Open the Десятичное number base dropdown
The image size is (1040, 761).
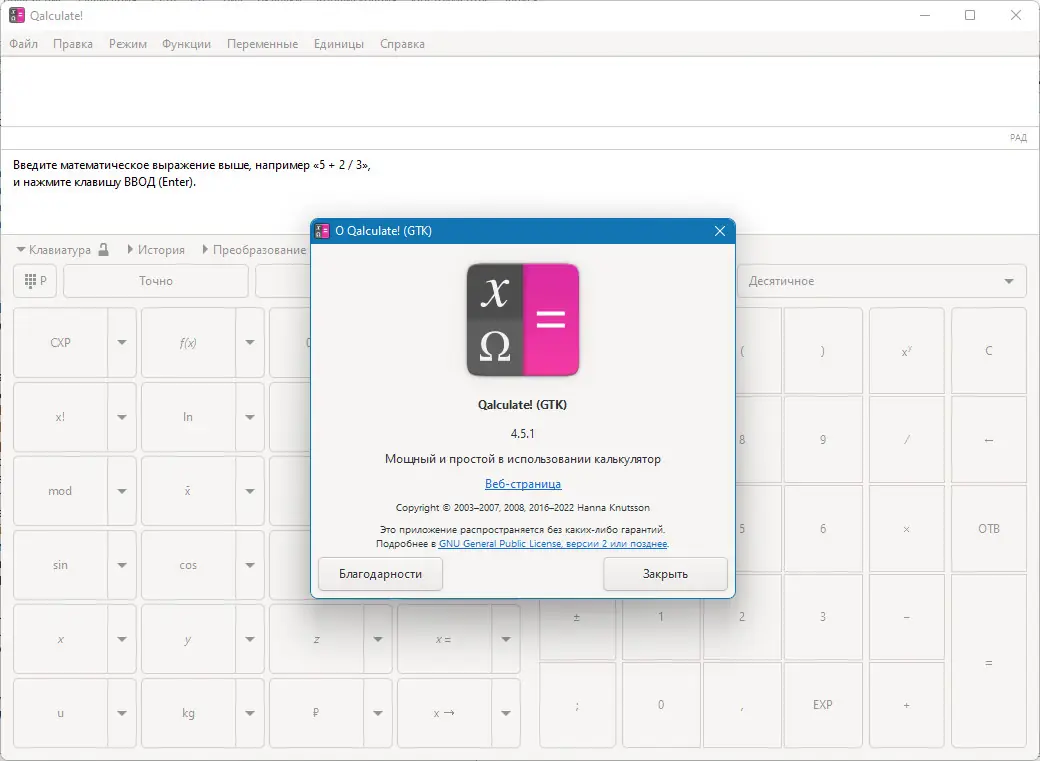tap(882, 281)
